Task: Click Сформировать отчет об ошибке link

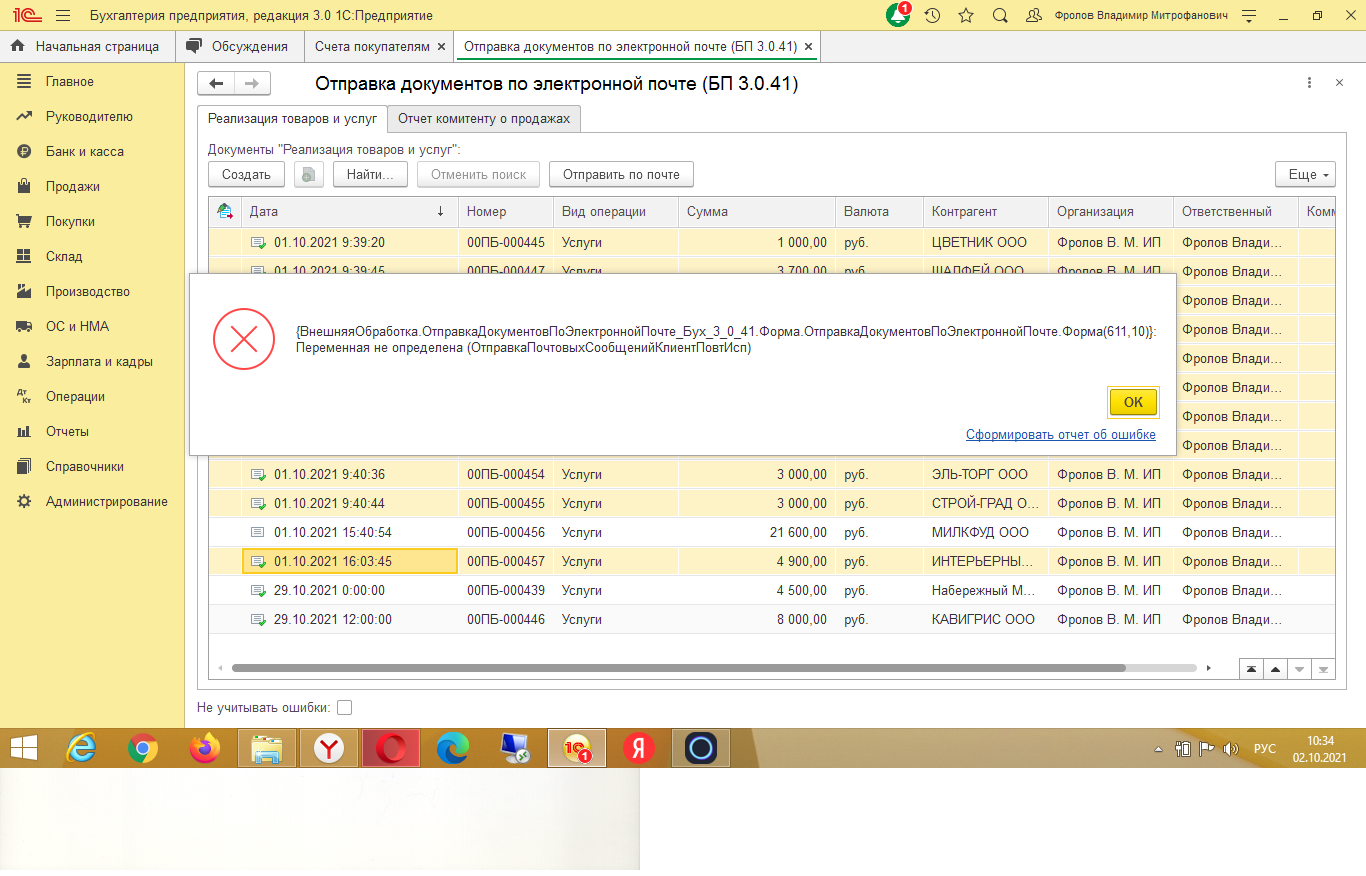Action: coord(1061,435)
